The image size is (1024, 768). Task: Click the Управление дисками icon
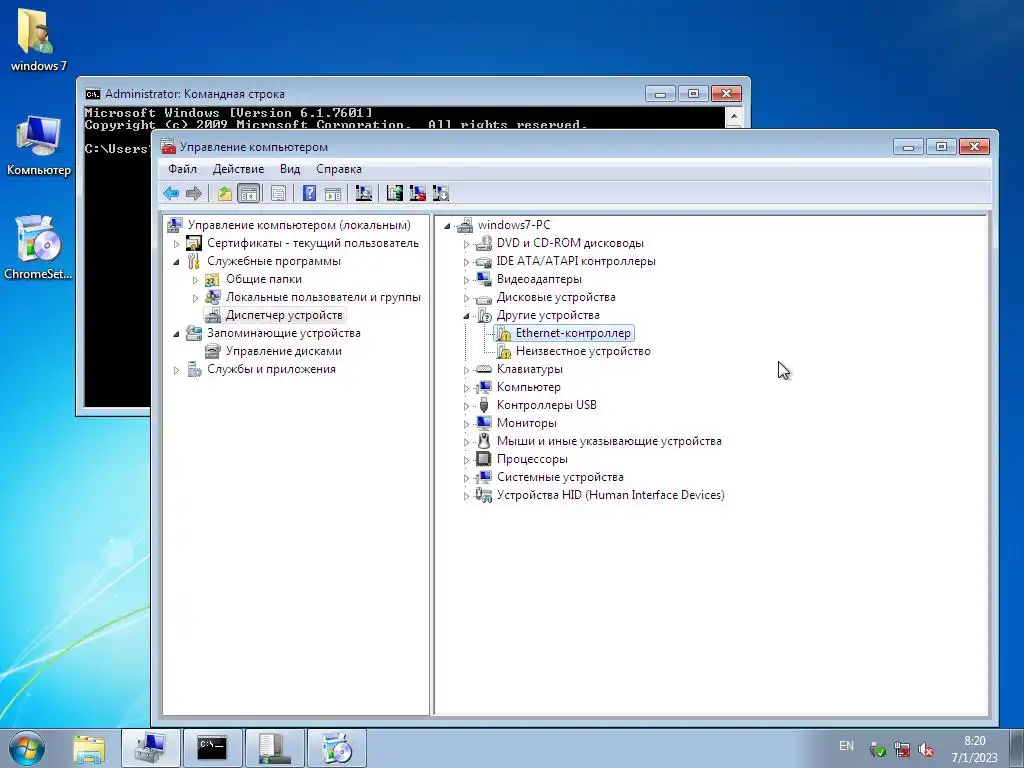coord(212,351)
